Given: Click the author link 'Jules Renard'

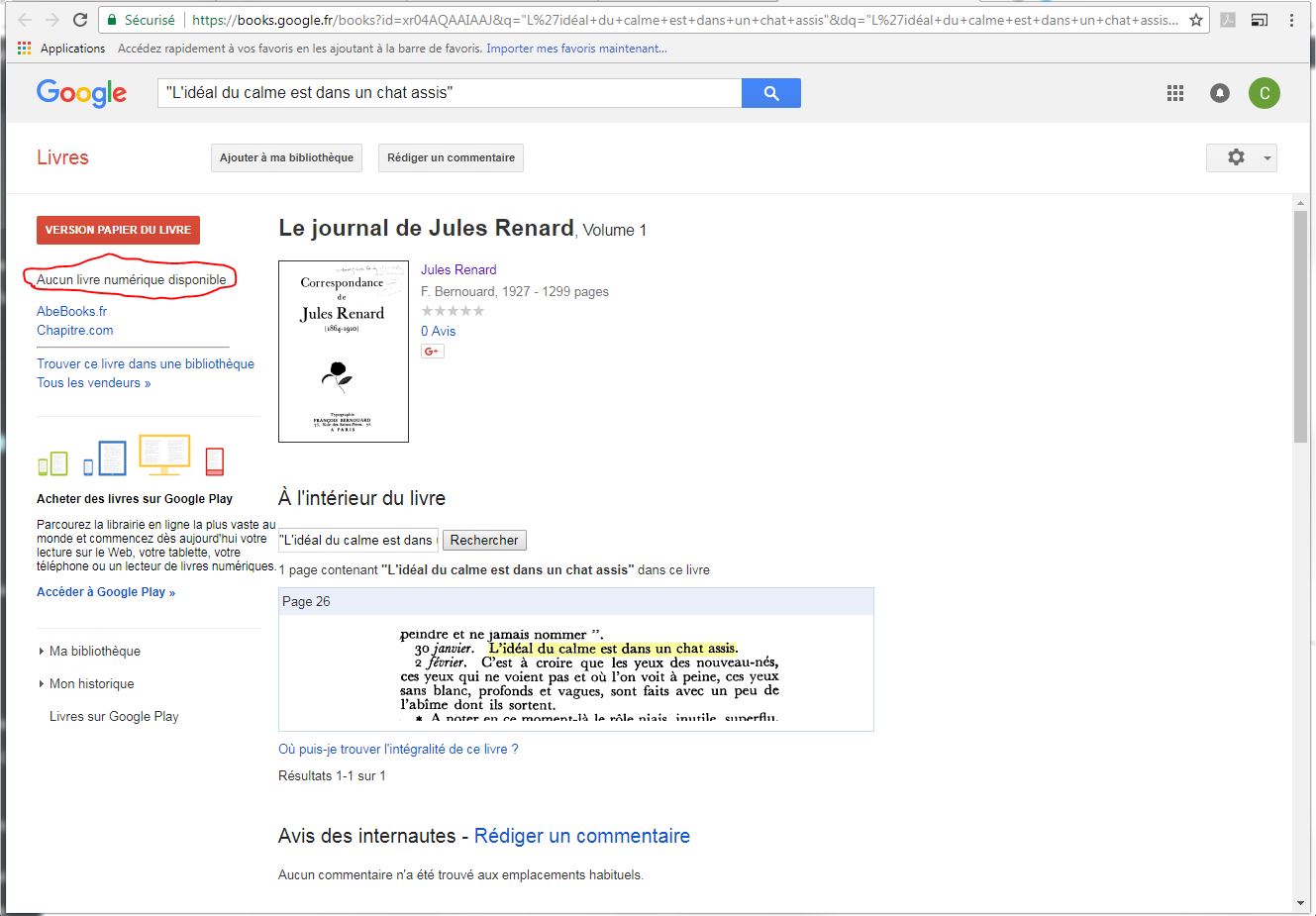Looking at the screenshot, I should click(x=458, y=269).
